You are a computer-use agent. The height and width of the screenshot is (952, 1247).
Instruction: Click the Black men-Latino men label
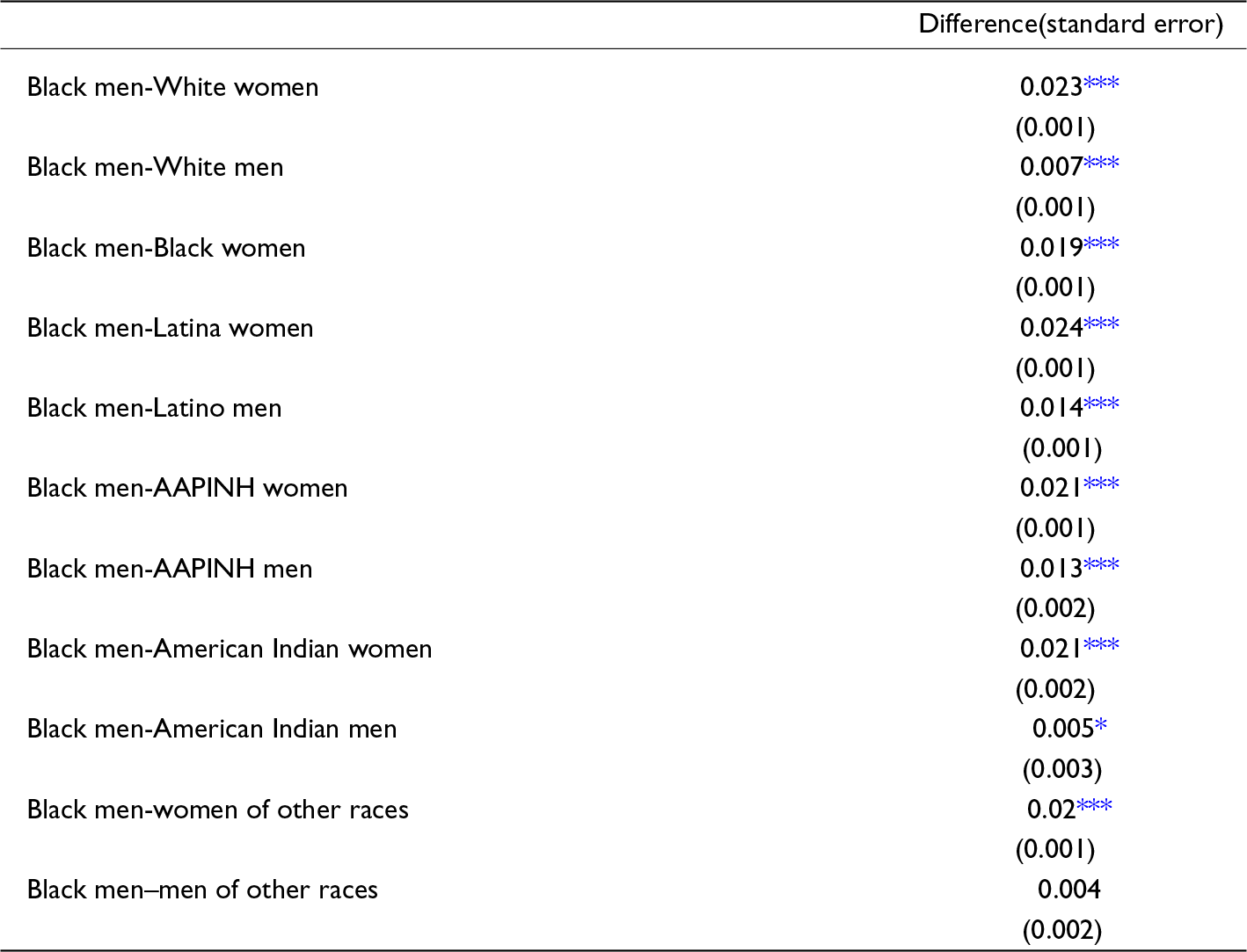click(155, 408)
